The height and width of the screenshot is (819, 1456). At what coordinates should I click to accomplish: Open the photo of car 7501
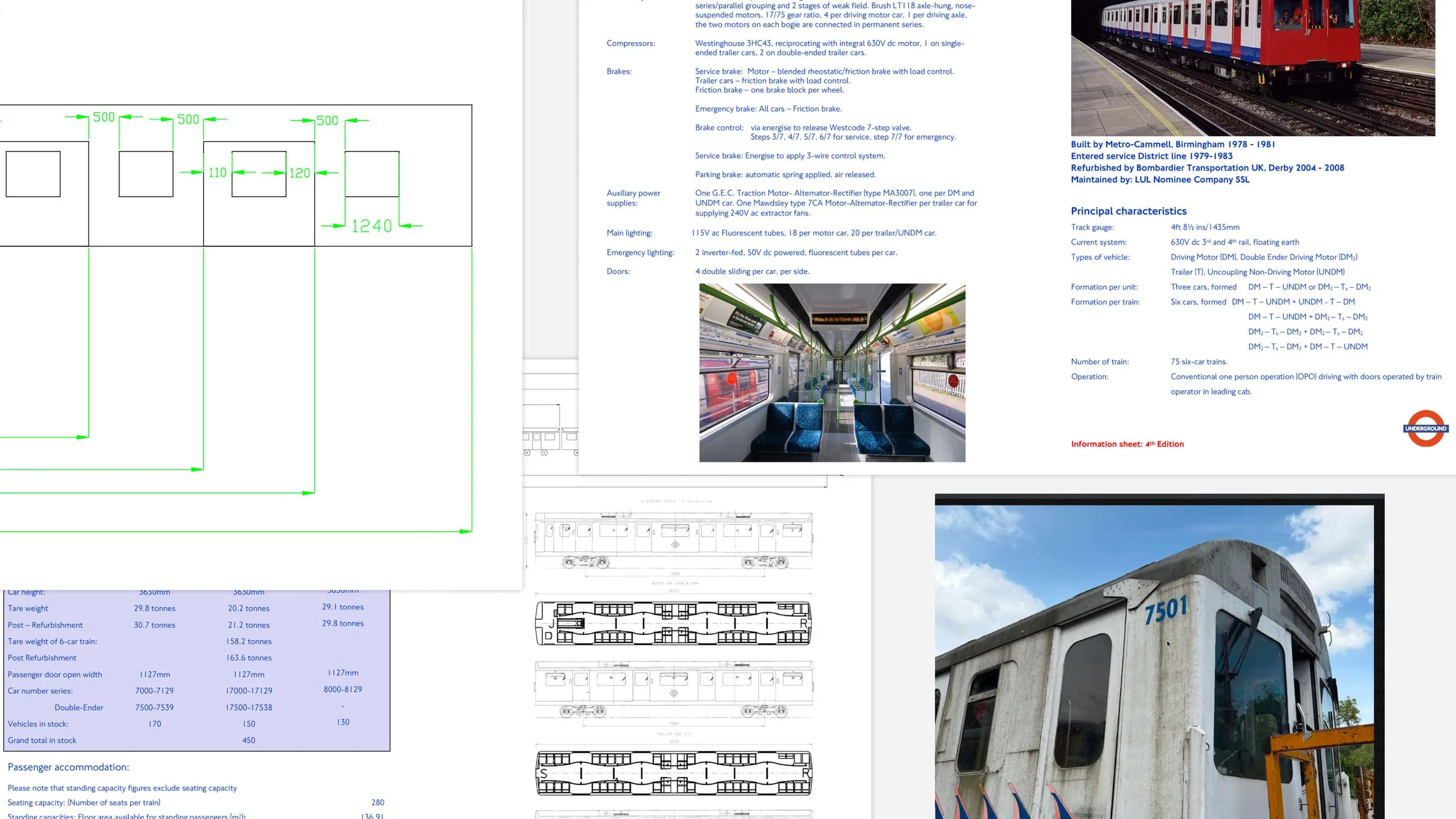point(1160,656)
